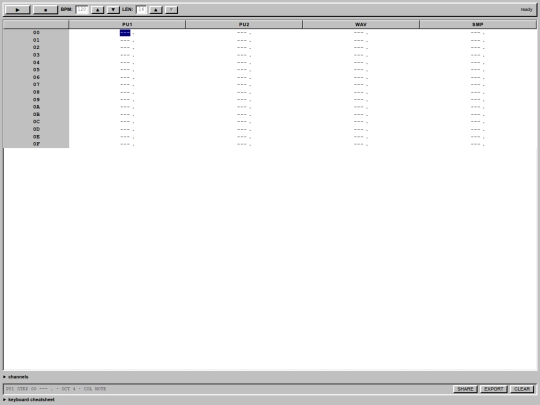Click row number 05 in step column
The width and height of the screenshot is (540, 405).
tap(36, 70)
